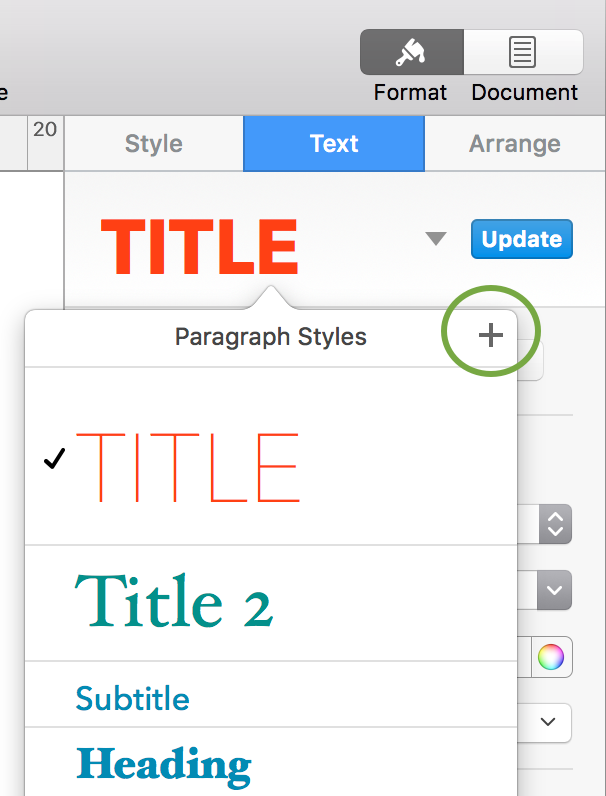Image resolution: width=606 pixels, height=796 pixels.
Task: Click the large bold TITLE style name
Action: 199,247
